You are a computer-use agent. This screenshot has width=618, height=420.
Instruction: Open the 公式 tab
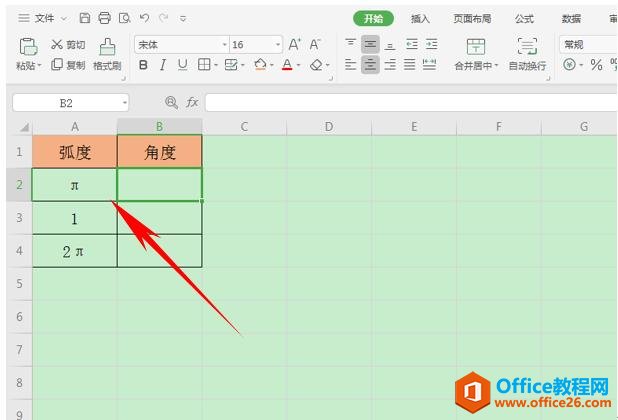click(x=525, y=19)
